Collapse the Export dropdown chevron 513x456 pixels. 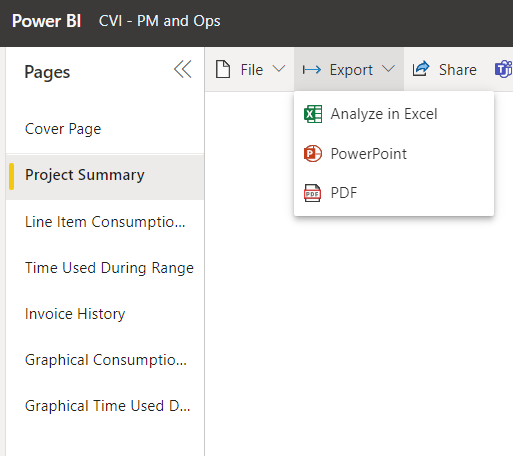388,69
